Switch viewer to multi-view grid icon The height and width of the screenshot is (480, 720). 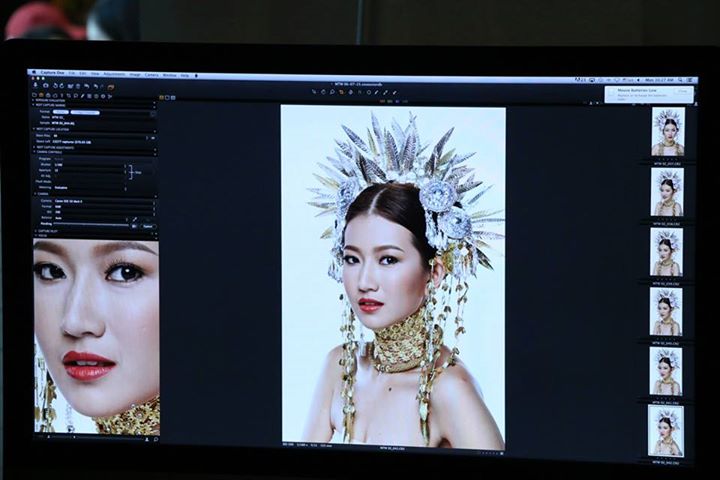[161, 97]
